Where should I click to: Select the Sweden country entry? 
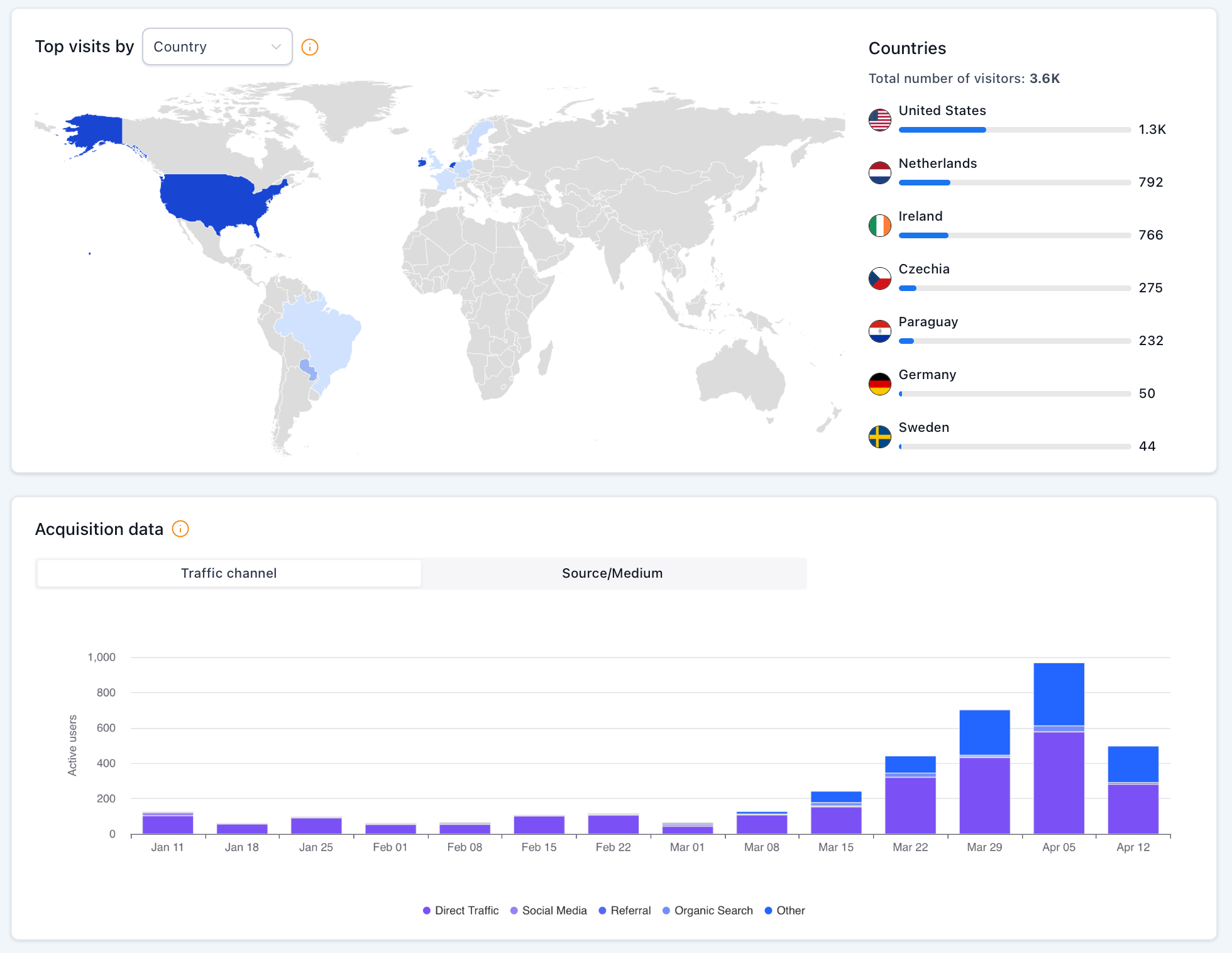(x=924, y=427)
